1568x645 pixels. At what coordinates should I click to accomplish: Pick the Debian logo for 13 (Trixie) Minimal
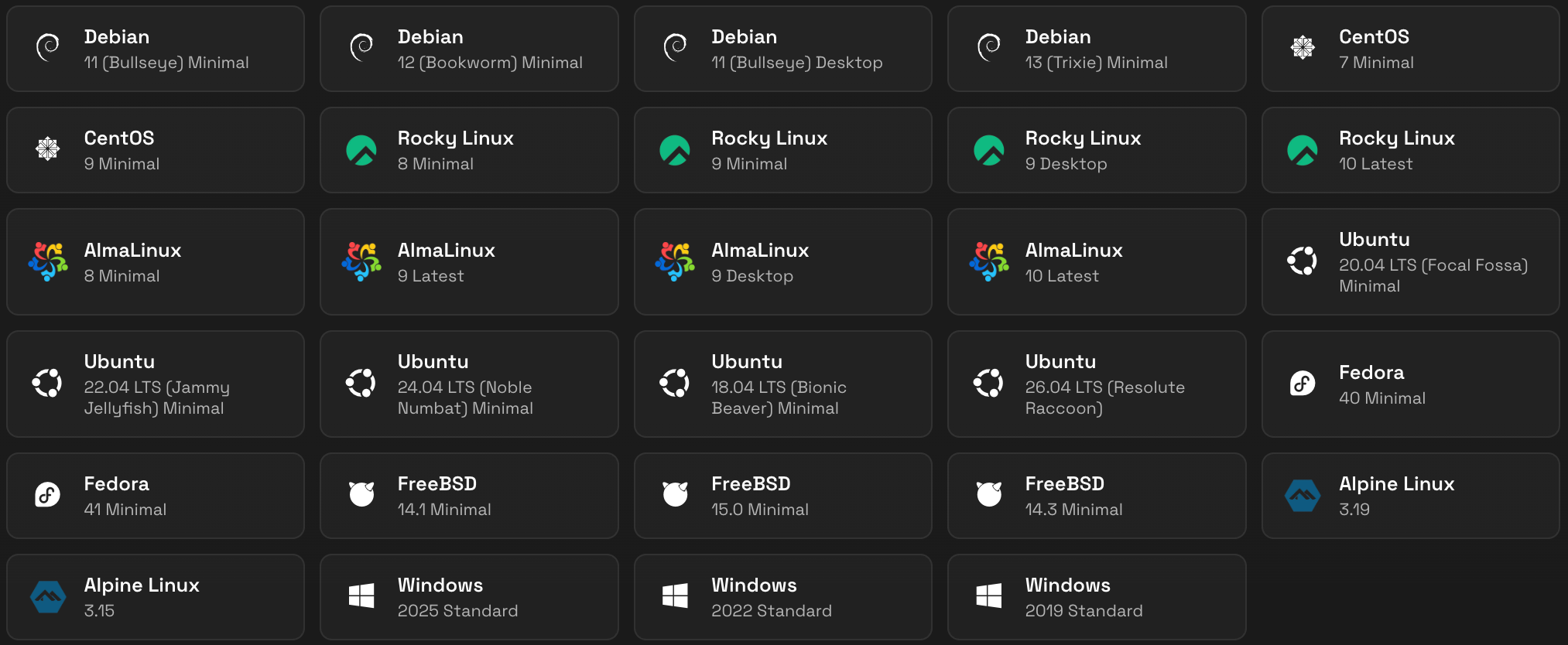[x=989, y=48]
